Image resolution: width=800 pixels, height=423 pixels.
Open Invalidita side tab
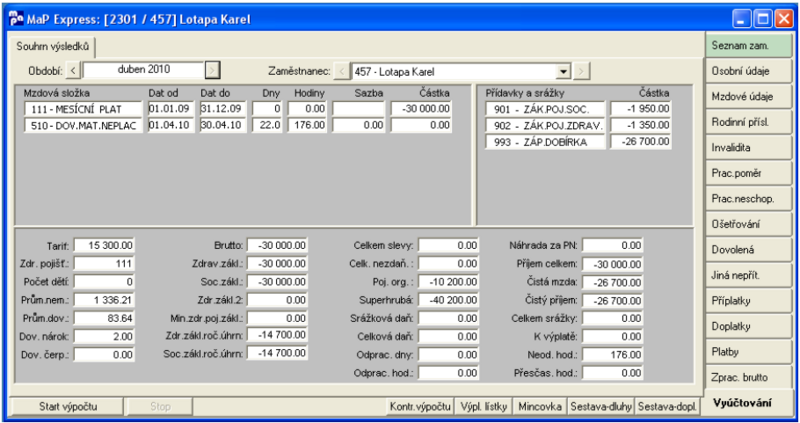(748, 147)
